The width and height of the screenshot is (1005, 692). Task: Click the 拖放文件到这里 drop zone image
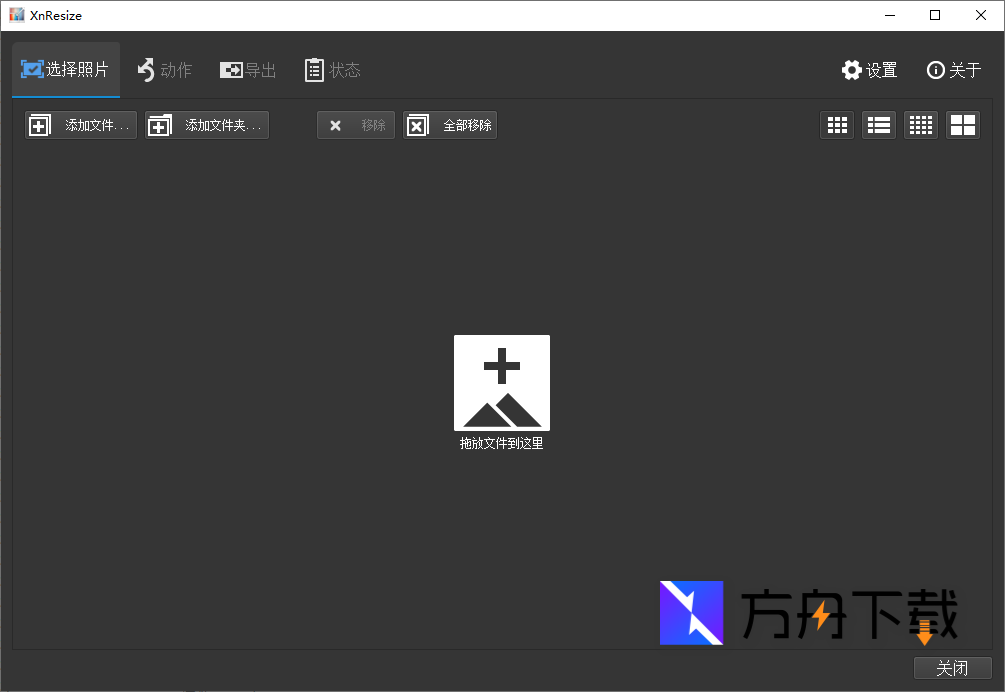click(x=502, y=383)
